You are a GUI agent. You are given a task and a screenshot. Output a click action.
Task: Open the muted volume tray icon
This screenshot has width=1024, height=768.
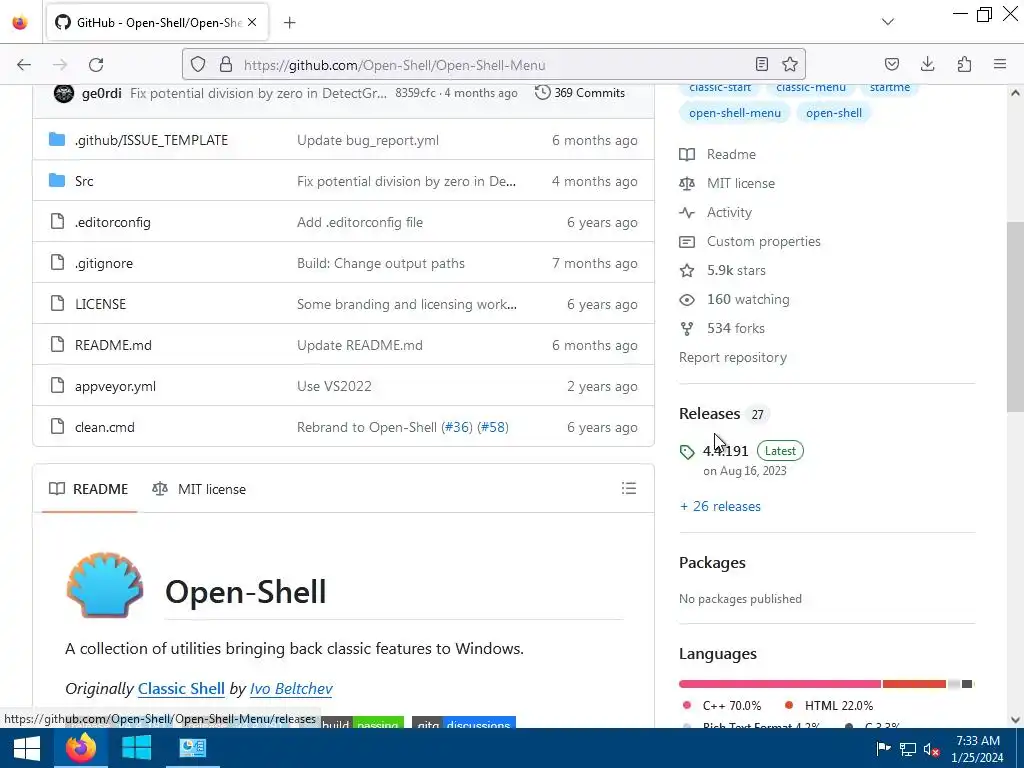pyautogui.click(x=932, y=749)
